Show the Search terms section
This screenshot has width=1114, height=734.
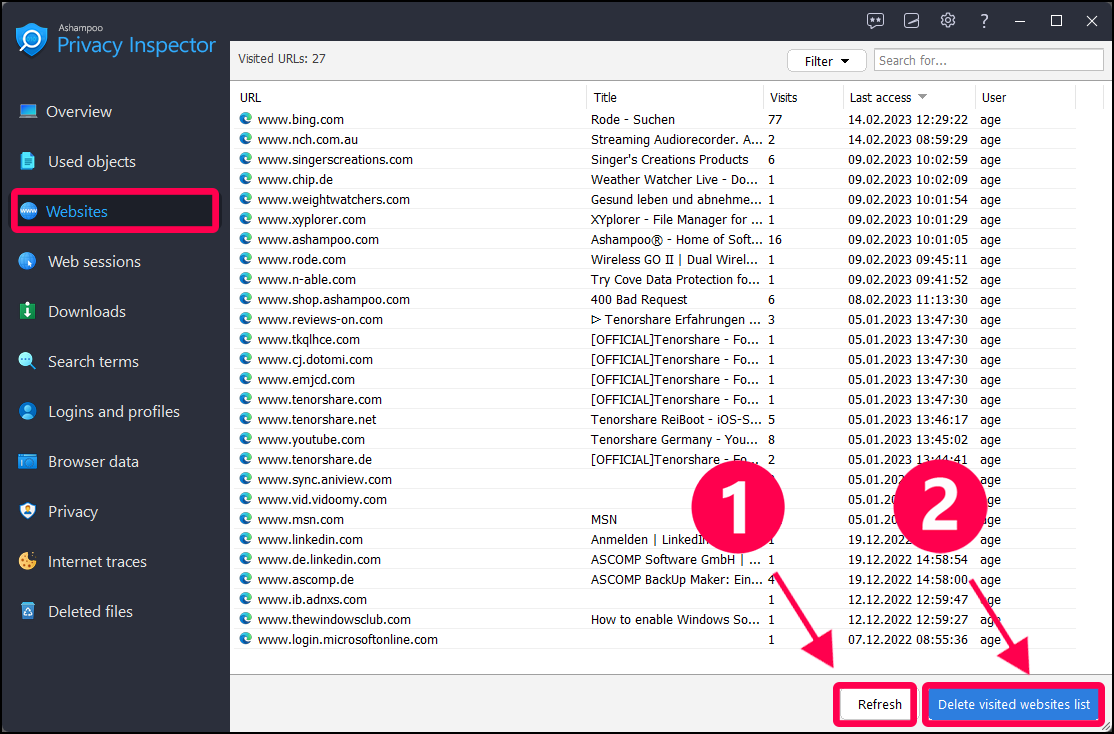point(93,361)
